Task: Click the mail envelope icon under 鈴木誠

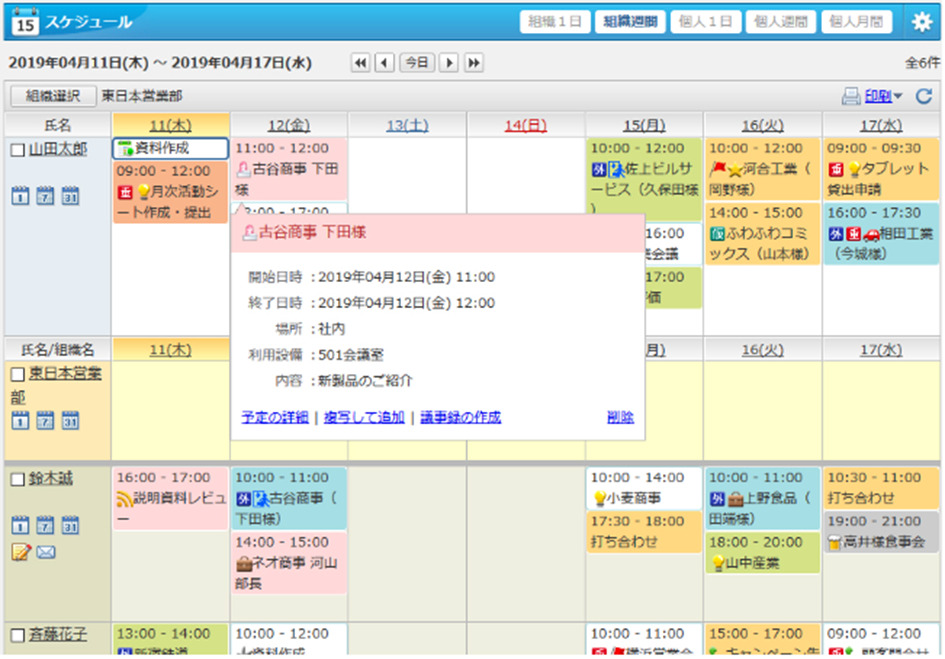Action: (x=46, y=551)
